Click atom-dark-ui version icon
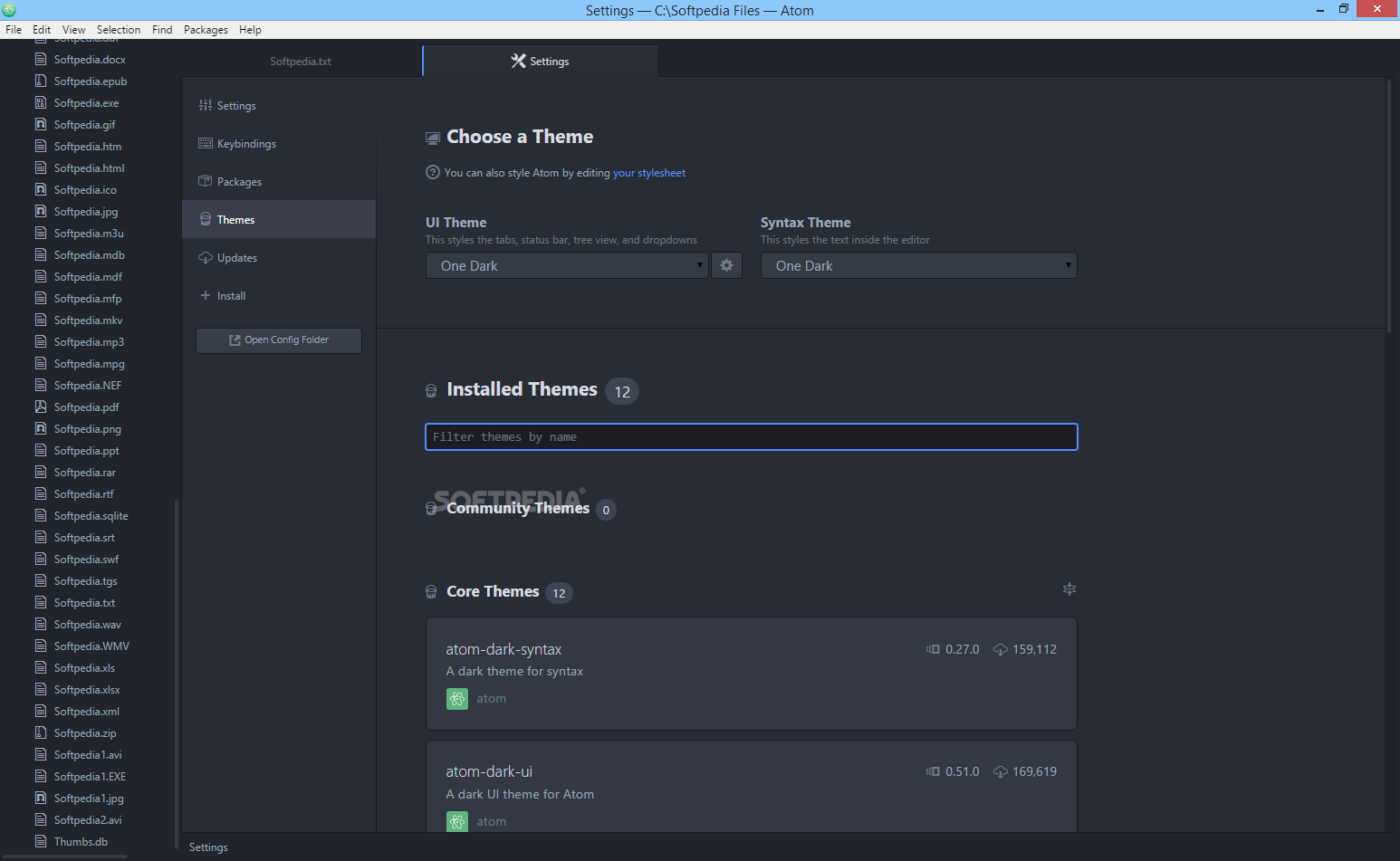 click(x=933, y=771)
